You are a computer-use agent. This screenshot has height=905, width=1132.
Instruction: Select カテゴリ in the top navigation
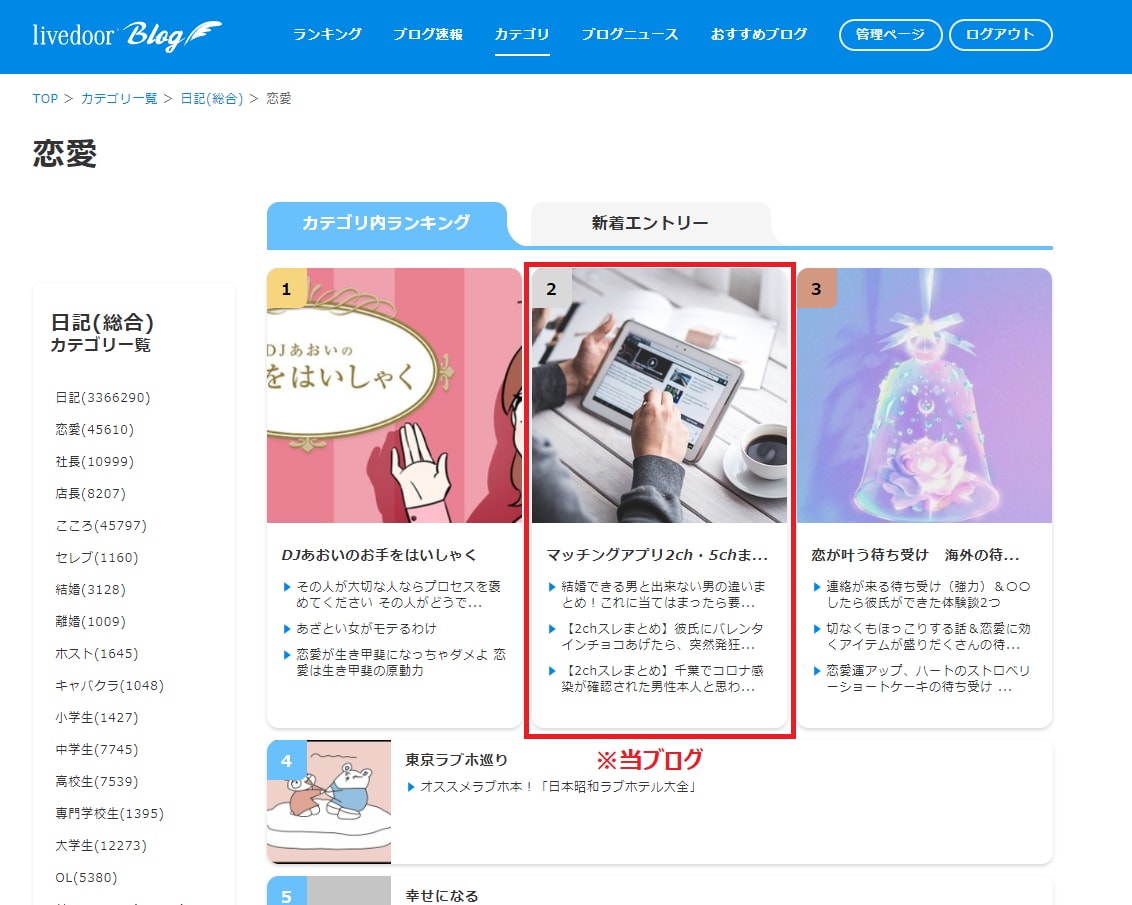point(522,34)
